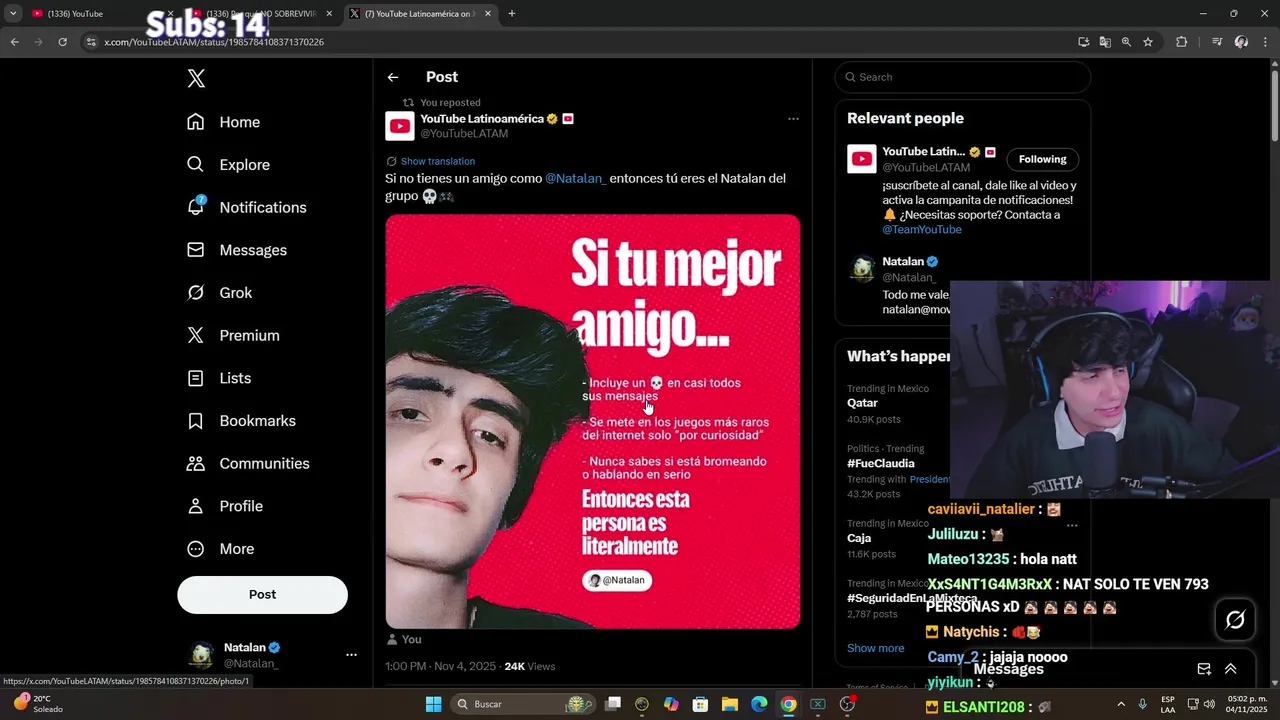This screenshot has width=1280, height=720.
Task: Click the address bar URL
Action: coord(214,42)
